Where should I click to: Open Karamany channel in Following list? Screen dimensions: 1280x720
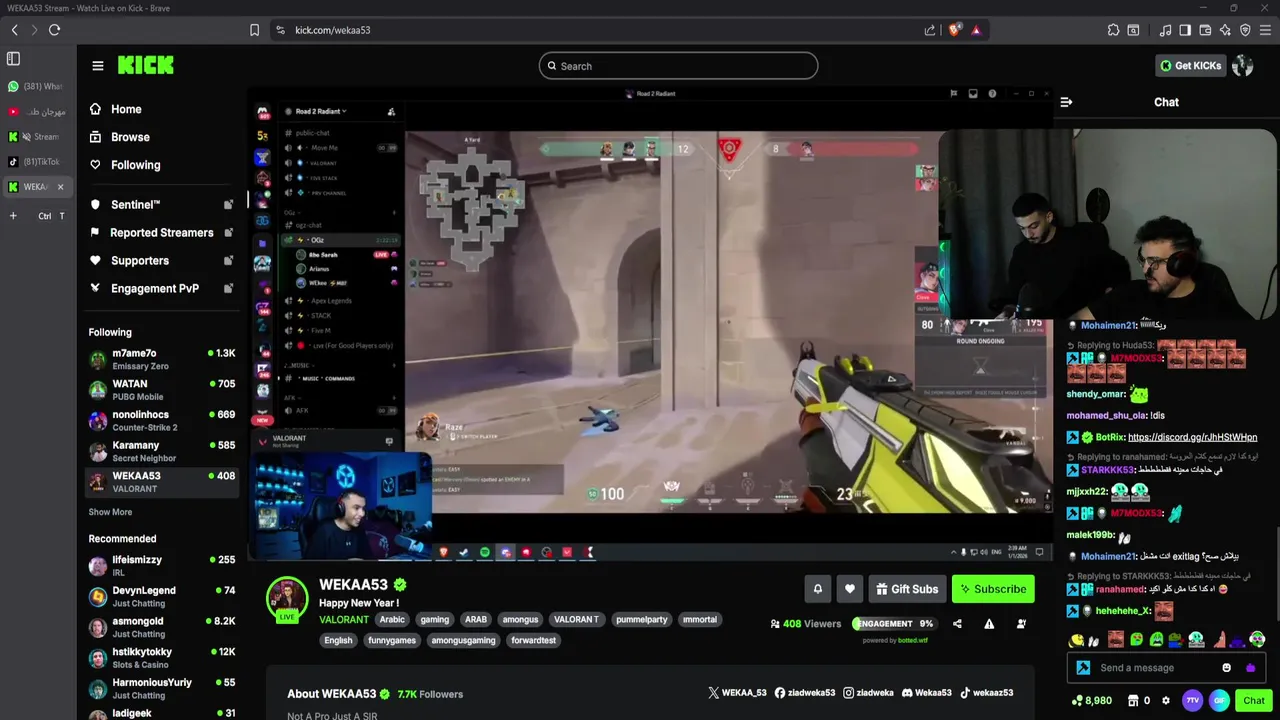(161, 451)
